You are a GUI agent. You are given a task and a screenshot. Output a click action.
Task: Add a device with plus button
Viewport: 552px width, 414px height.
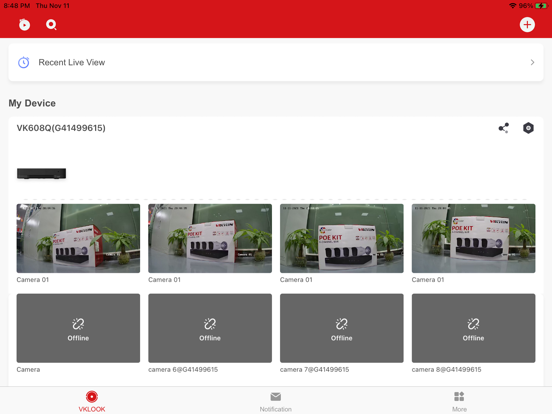pos(527,25)
